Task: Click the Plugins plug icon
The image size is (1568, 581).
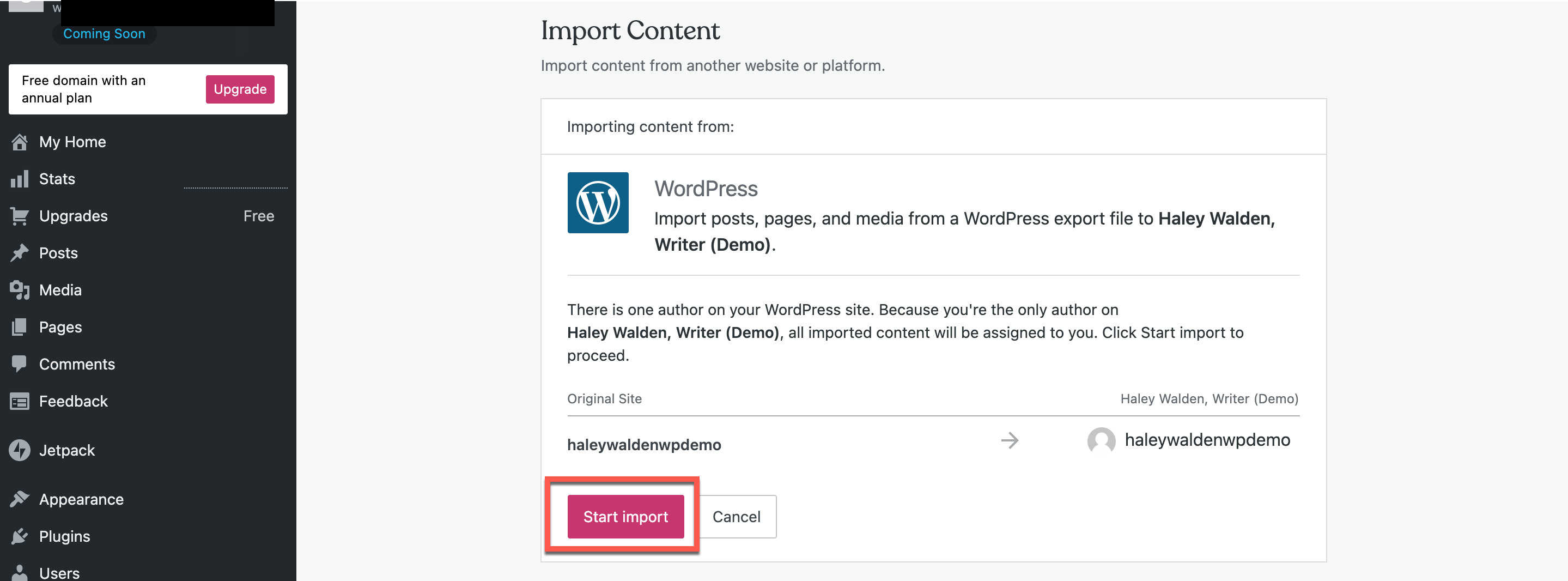Action: click(20, 536)
